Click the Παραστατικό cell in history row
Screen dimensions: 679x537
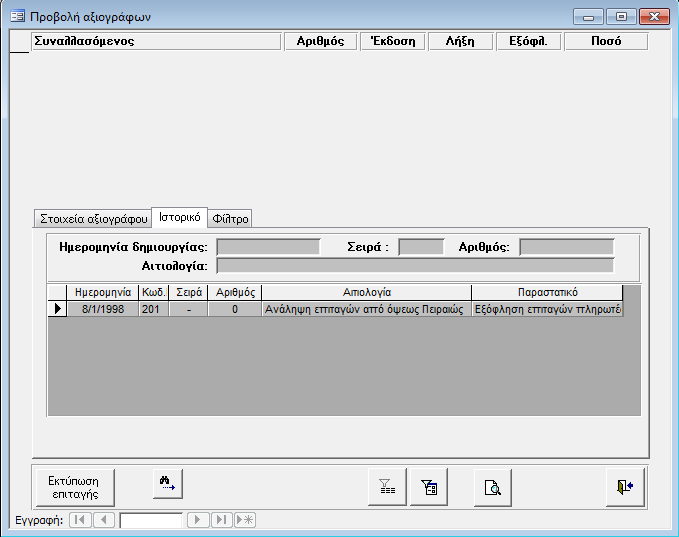[547, 309]
